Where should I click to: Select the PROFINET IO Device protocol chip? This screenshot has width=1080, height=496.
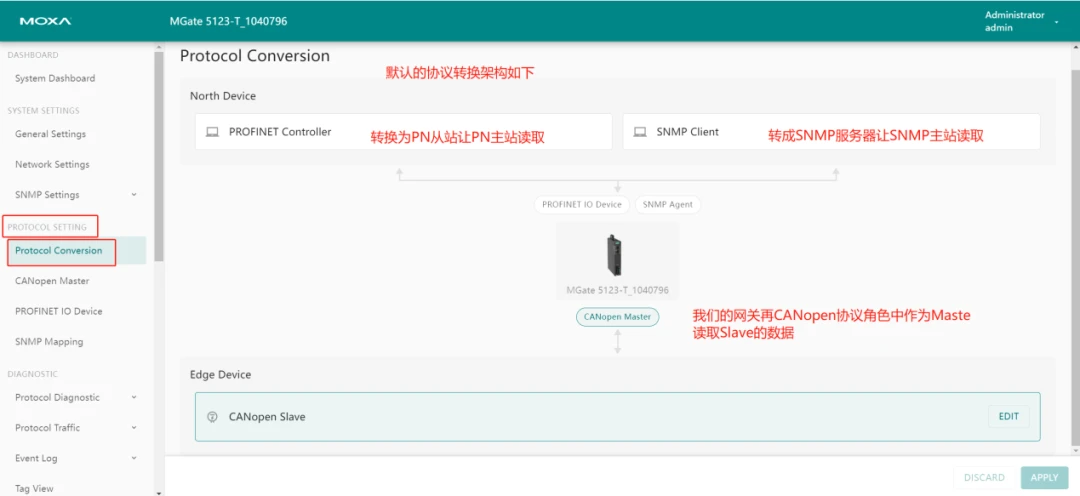[x=582, y=205]
